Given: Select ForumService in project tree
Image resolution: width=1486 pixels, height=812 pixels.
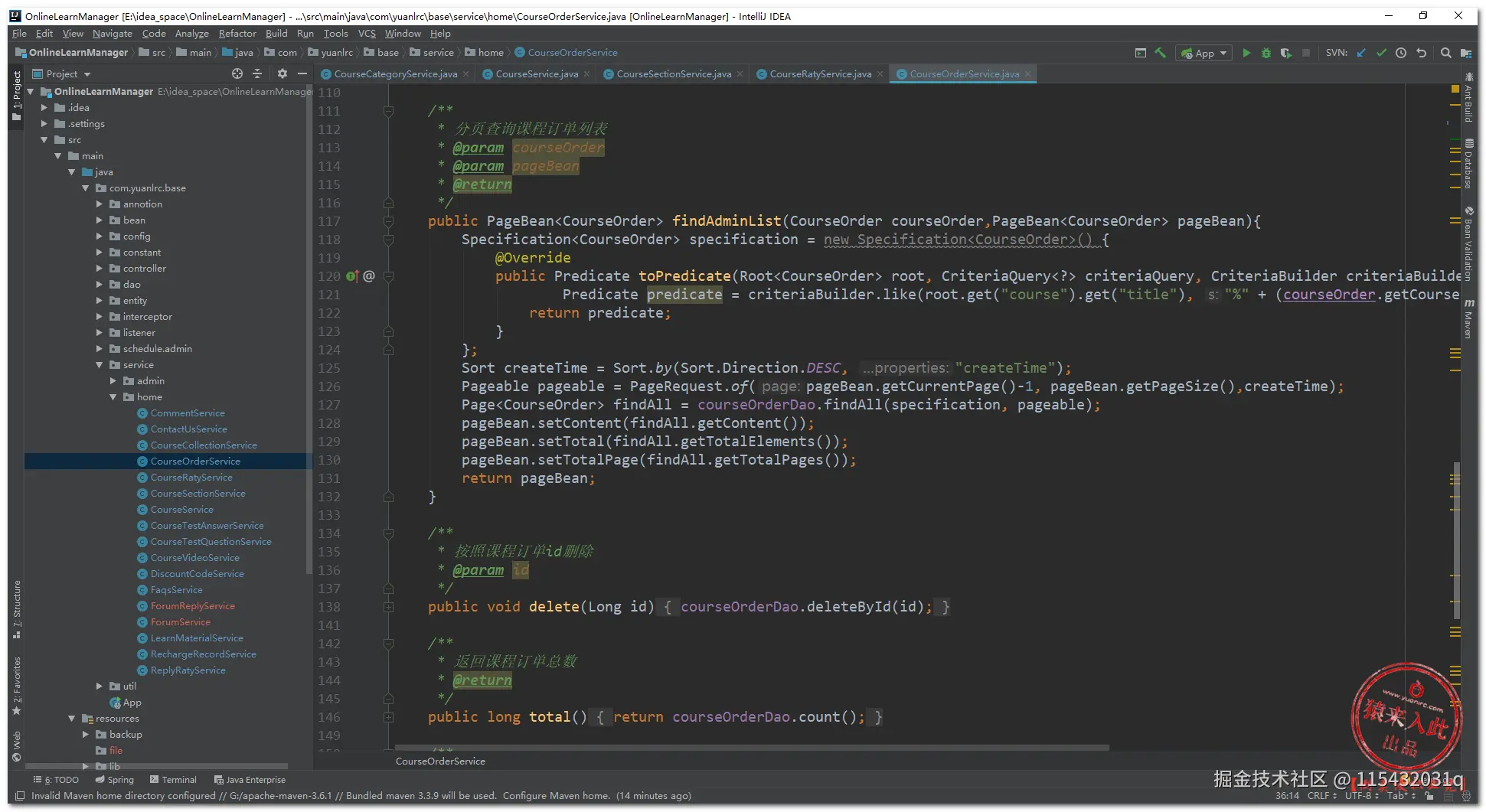Looking at the screenshot, I should pos(180,622).
